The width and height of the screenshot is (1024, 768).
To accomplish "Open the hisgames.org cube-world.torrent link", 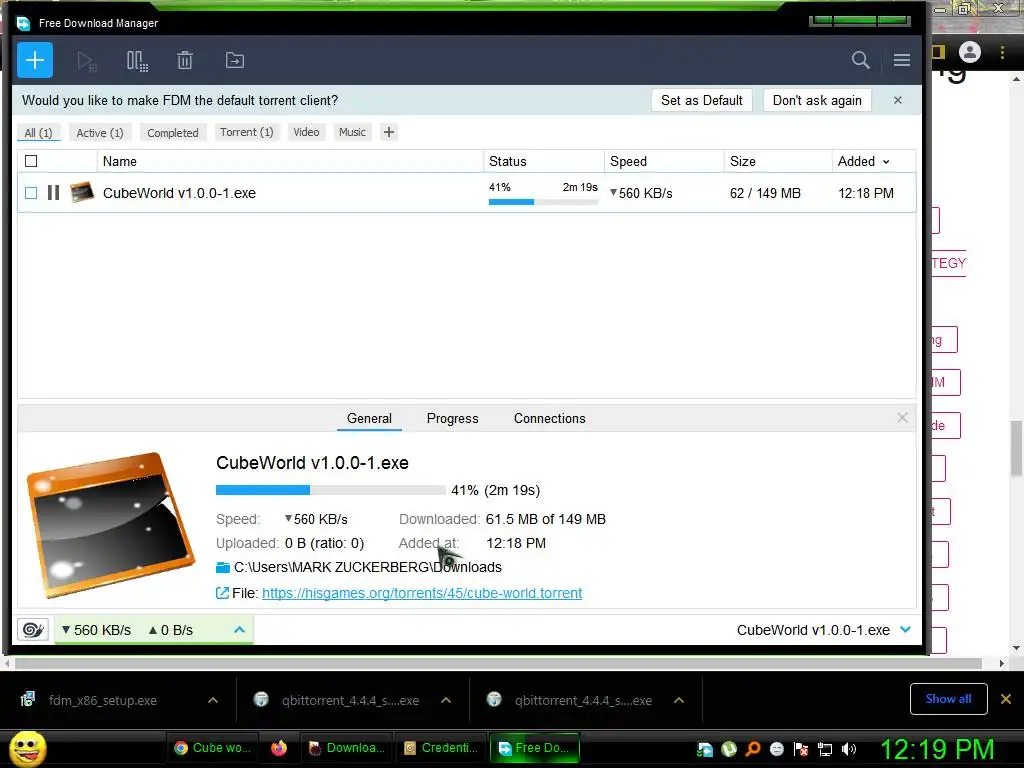I will click(x=422, y=593).
